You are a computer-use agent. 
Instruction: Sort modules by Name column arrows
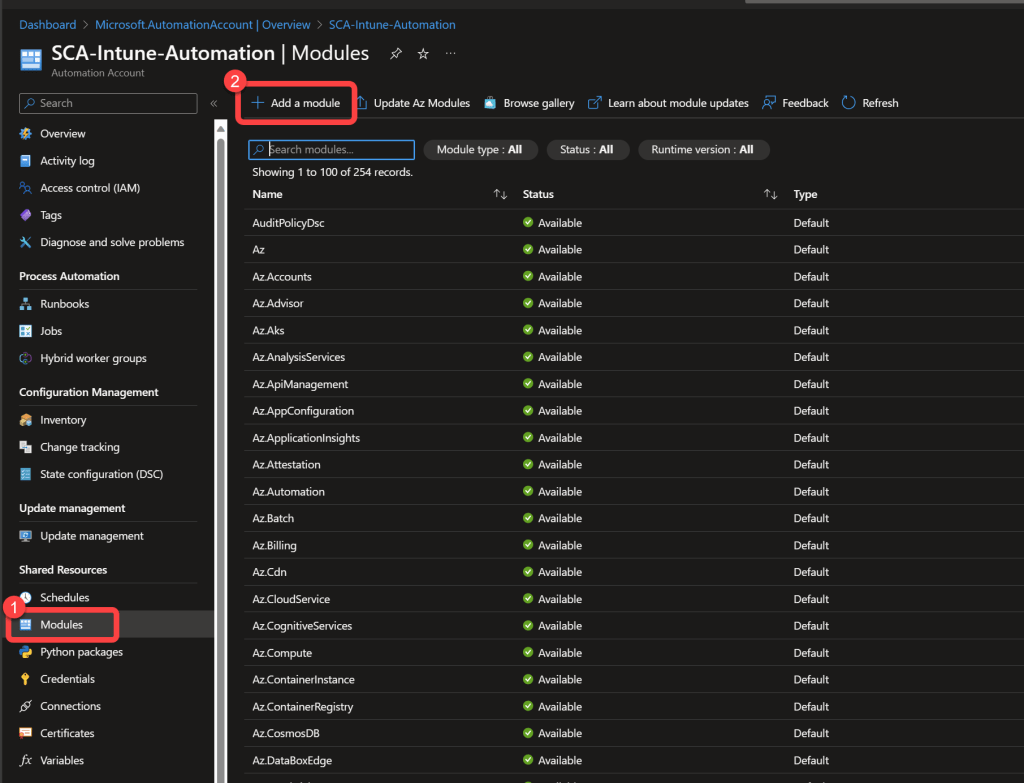click(x=500, y=194)
